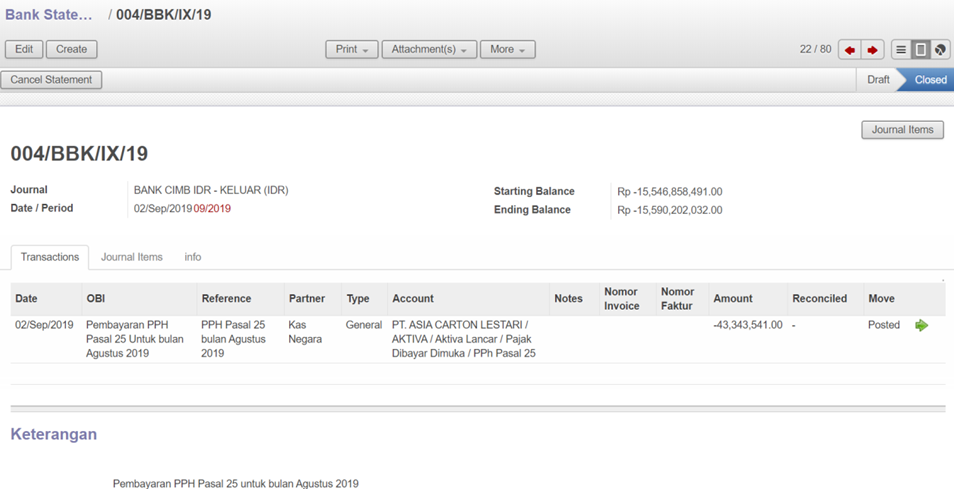Image resolution: width=955 pixels, height=489 pixels.
Task: Open the Print dropdown menu
Action: tap(351, 49)
